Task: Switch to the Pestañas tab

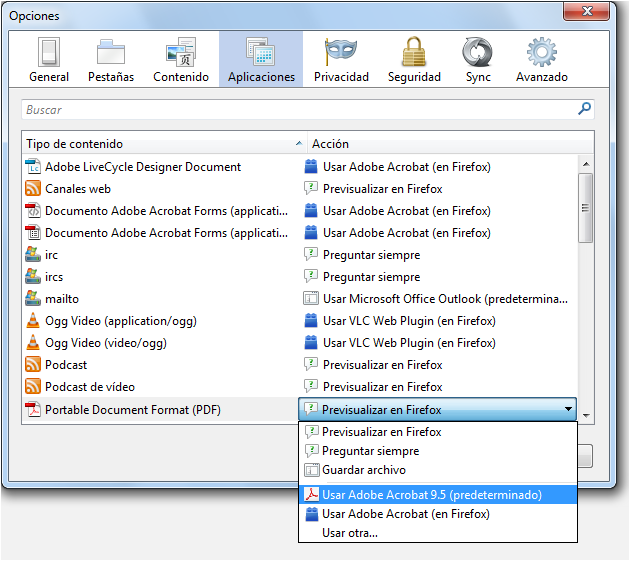Action: pos(111,60)
